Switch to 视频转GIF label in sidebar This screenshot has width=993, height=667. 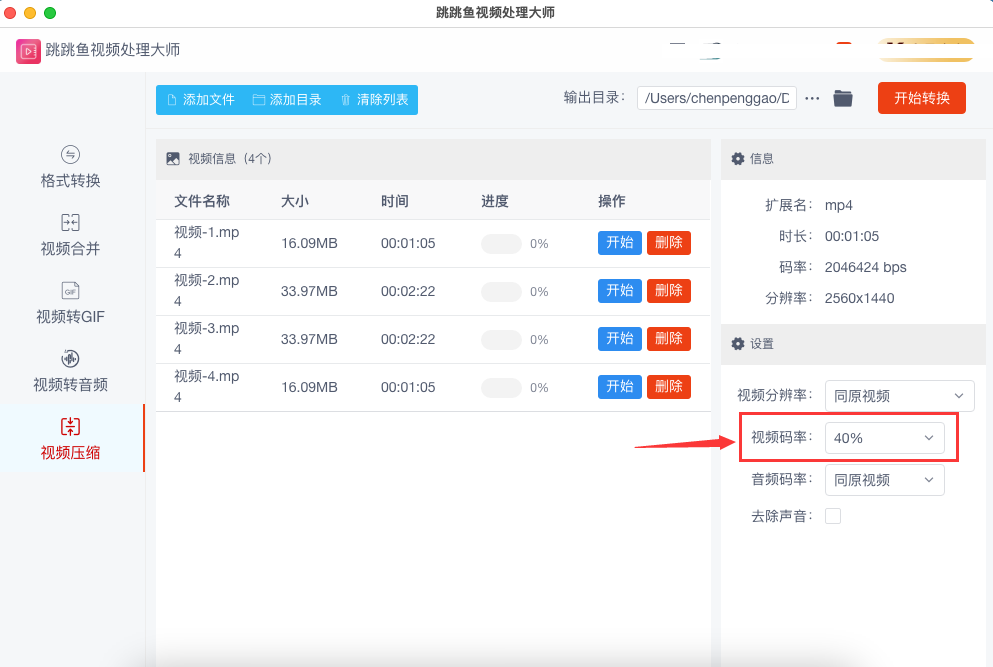coord(70,317)
